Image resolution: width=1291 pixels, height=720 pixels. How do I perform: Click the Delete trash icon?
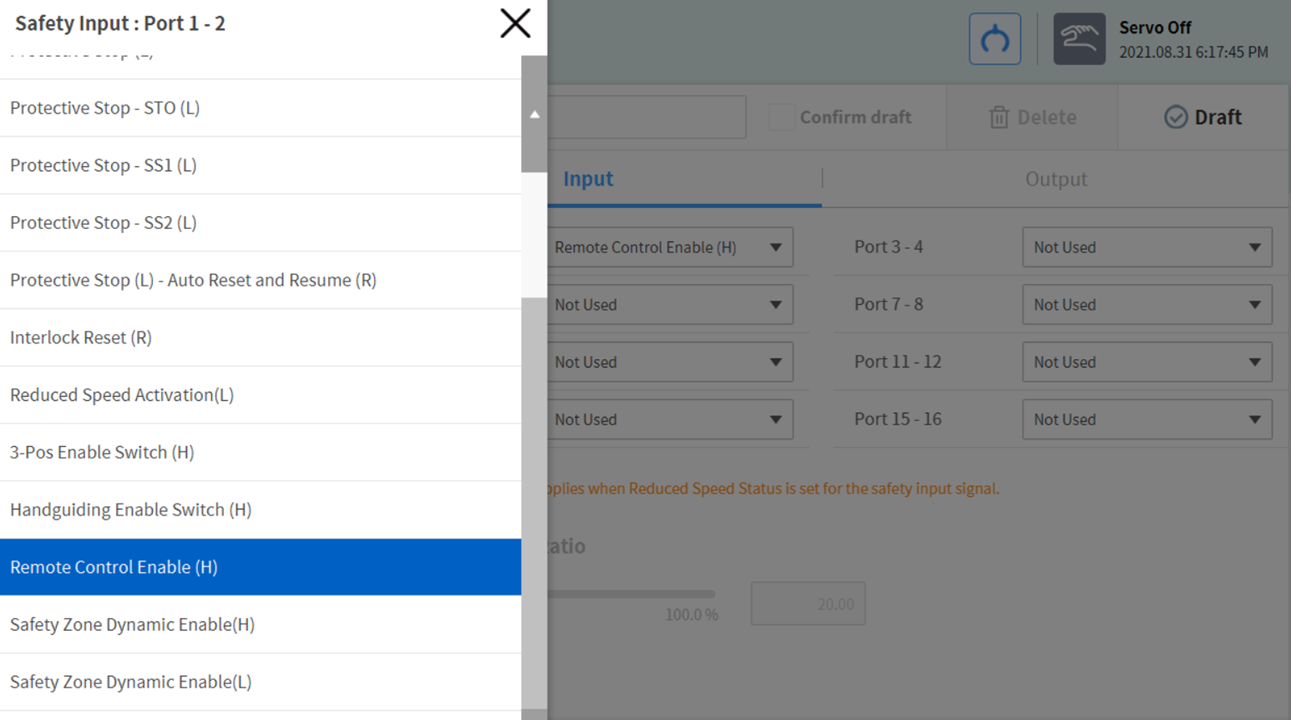tap(999, 118)
